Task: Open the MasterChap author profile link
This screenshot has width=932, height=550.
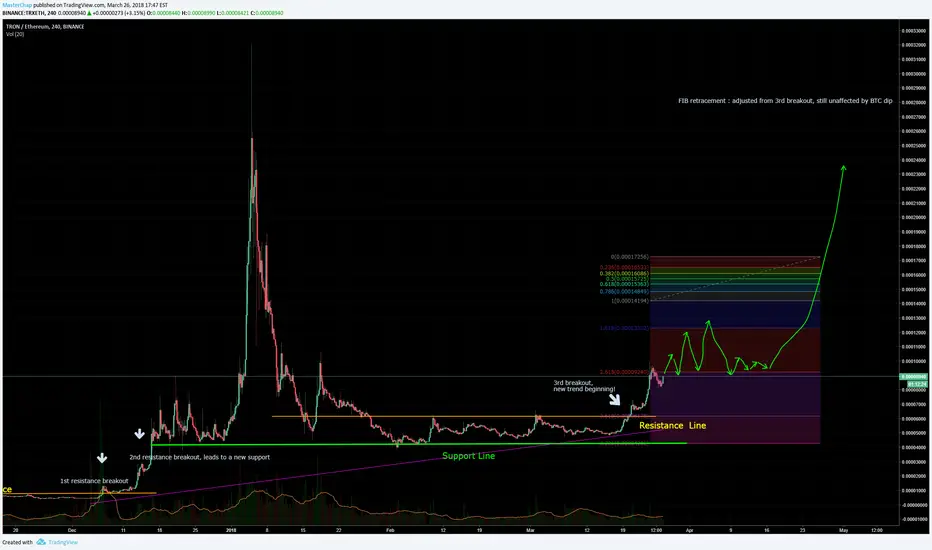Action: click(x=17, y=5)
